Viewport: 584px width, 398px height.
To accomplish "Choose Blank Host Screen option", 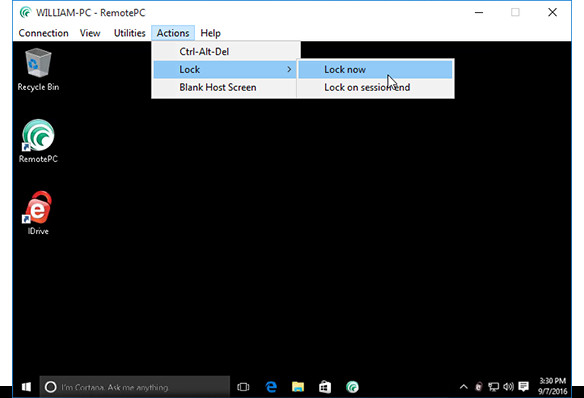I will tap(225, 87).
